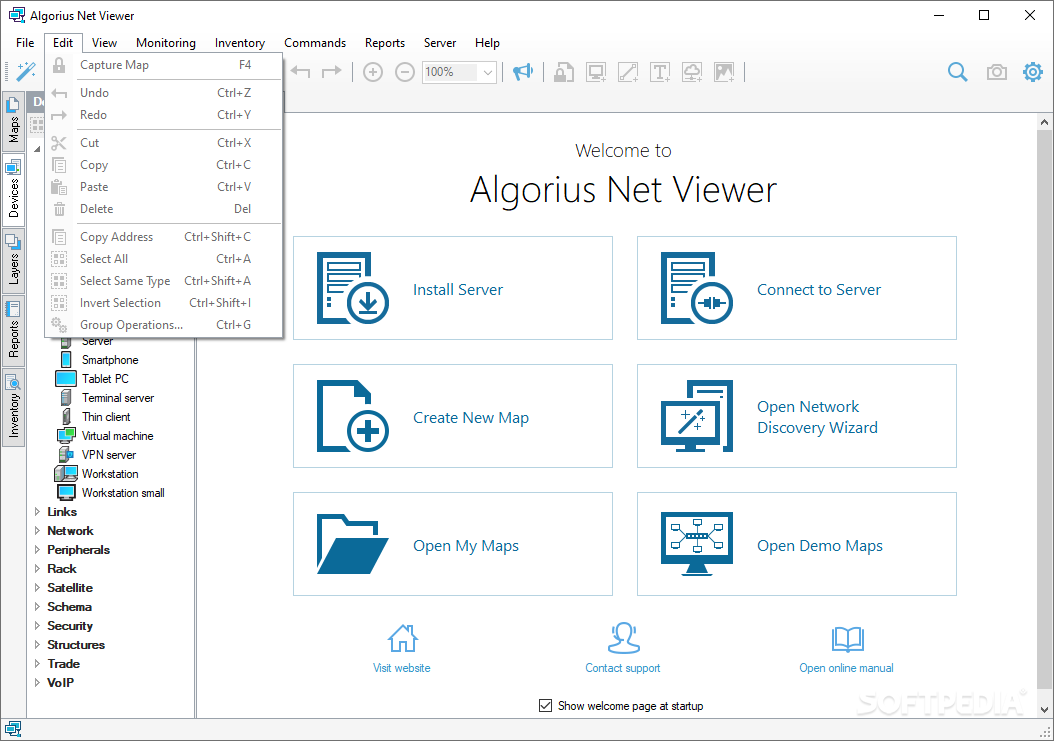Click the redo arrow toolbar icon

331,71
